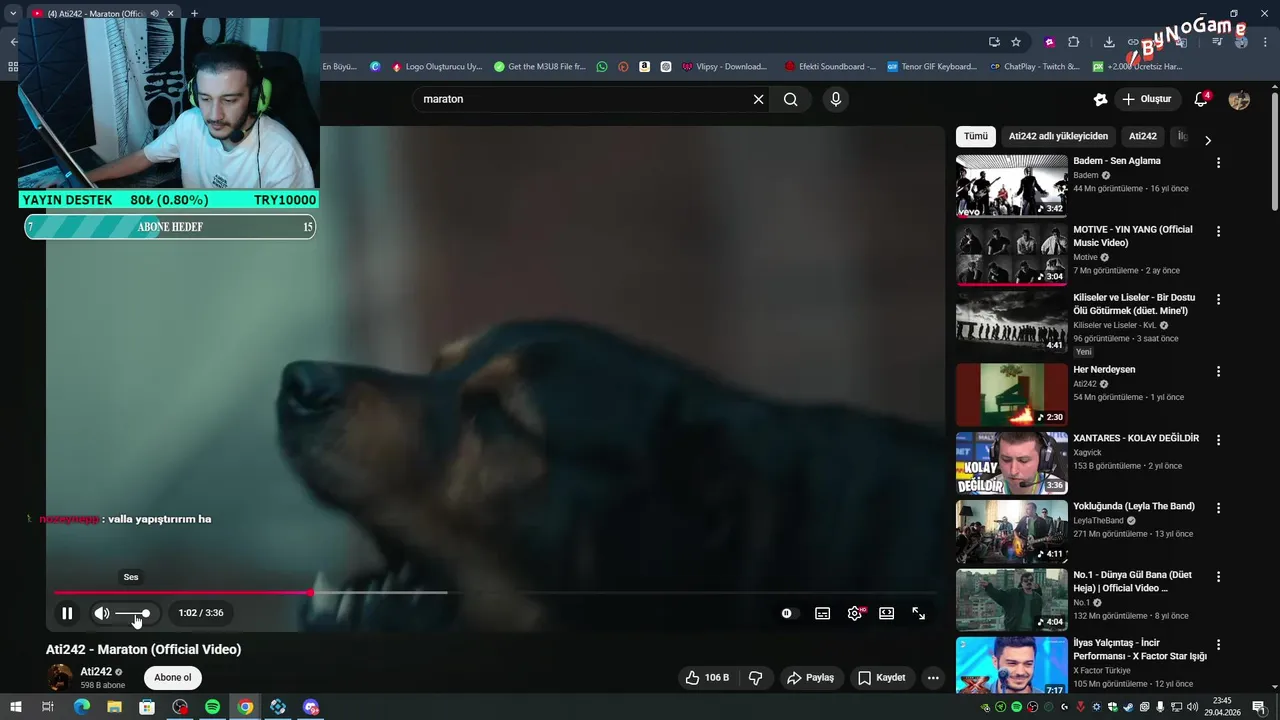Open options for Kiliseler ve Liseler video
This screenshot has width=1280, height=720.
(x=1218, y=299)
